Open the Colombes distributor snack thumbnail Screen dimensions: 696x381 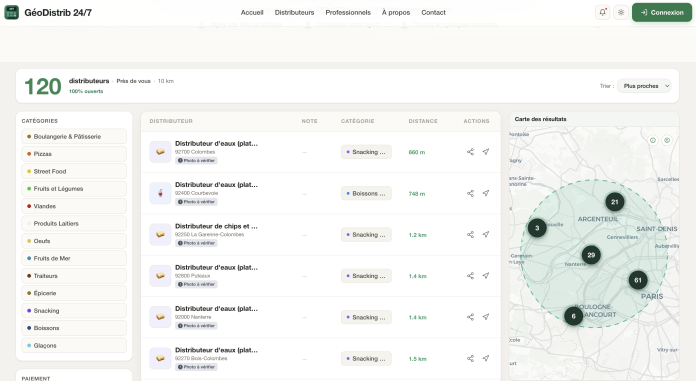tap(160, 152)
